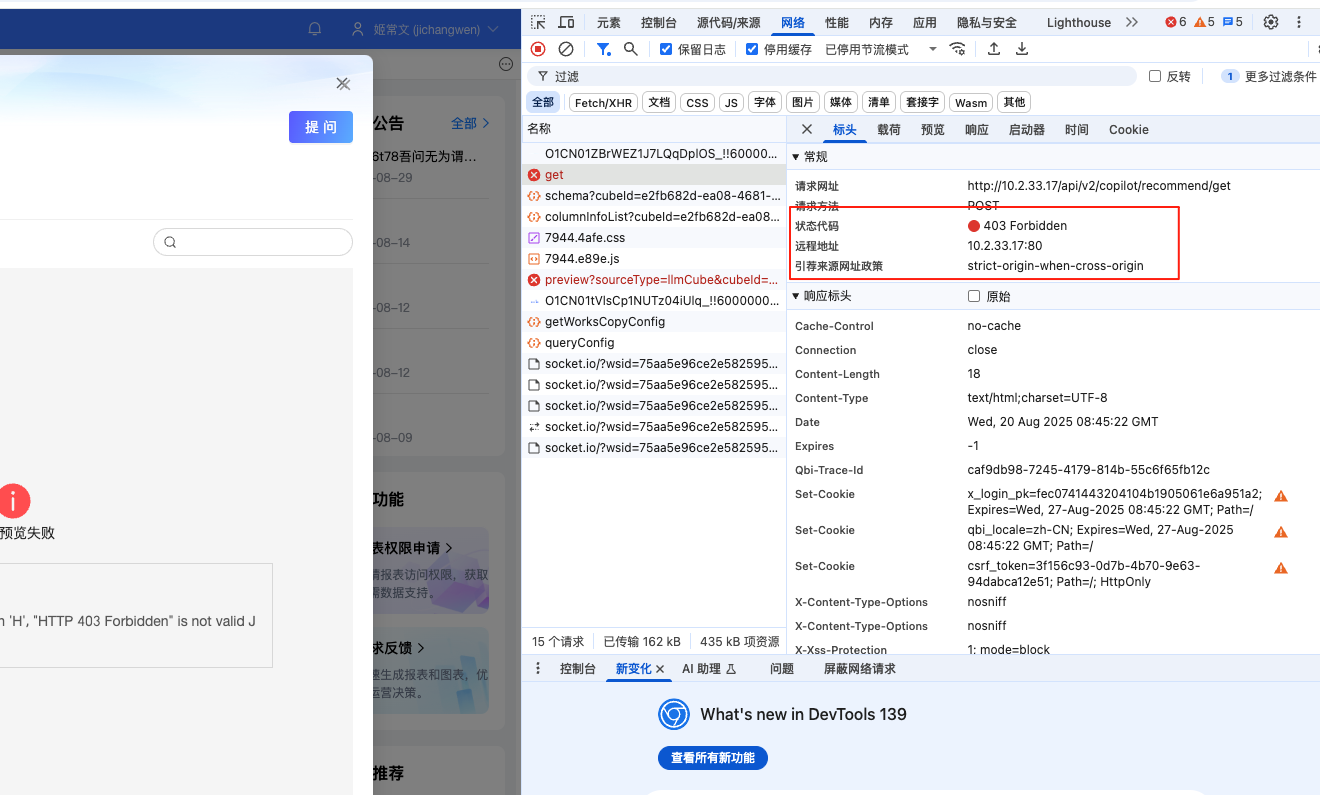Open the 响应 tab of request
The width and height of the screenshot is (1320, 795).
976,130
